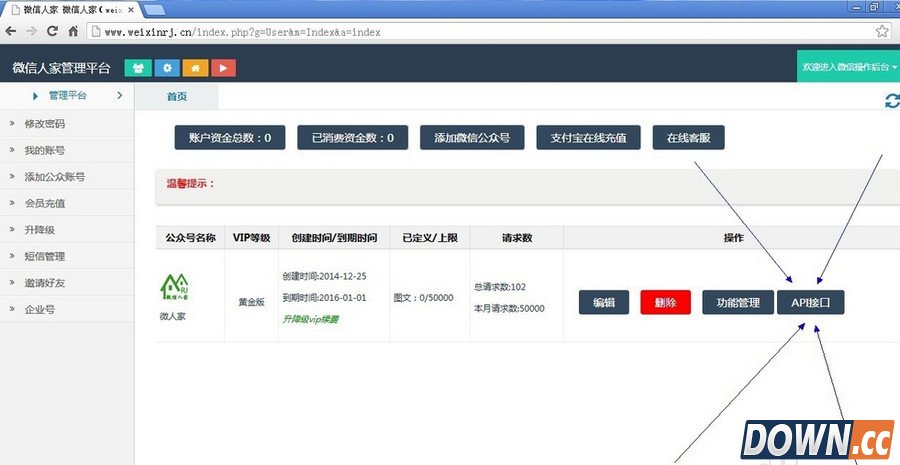Image resolution: width=900 pixels, height=465 pixels.
Task: Click the red 删除 button
Action: [665, 303]
